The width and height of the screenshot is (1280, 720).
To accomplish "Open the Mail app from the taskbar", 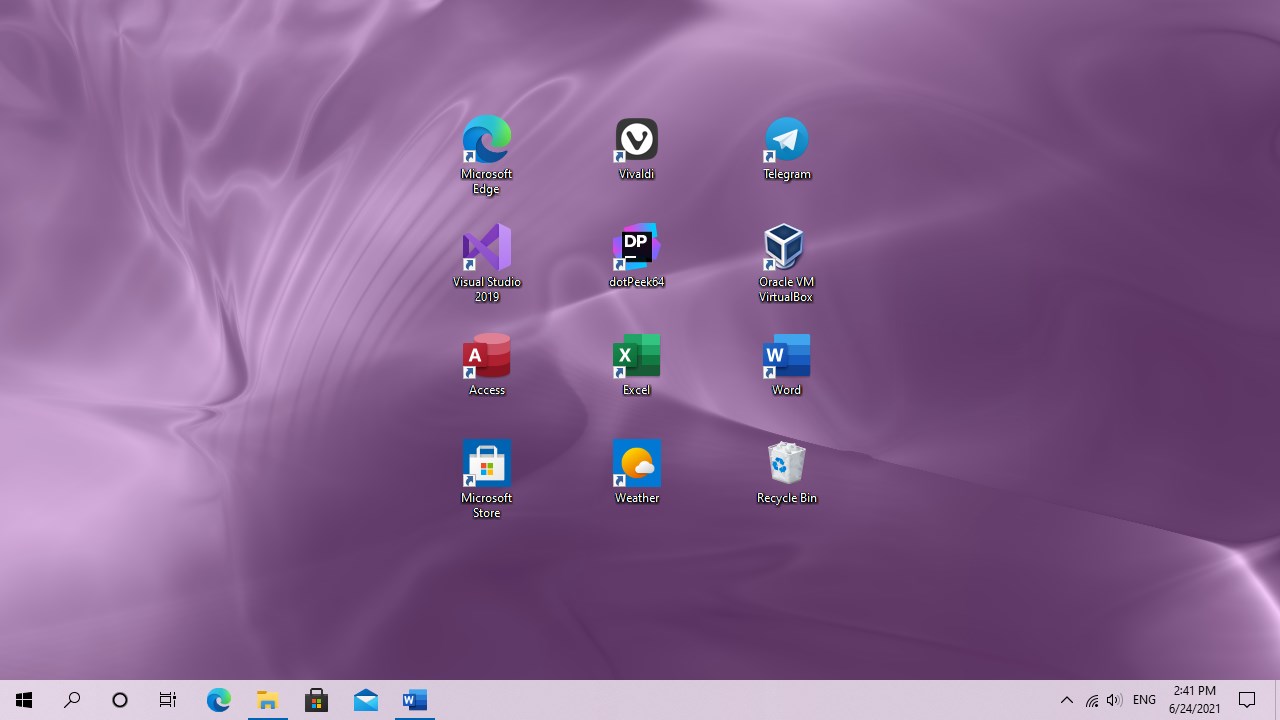I will click(365, 700).
